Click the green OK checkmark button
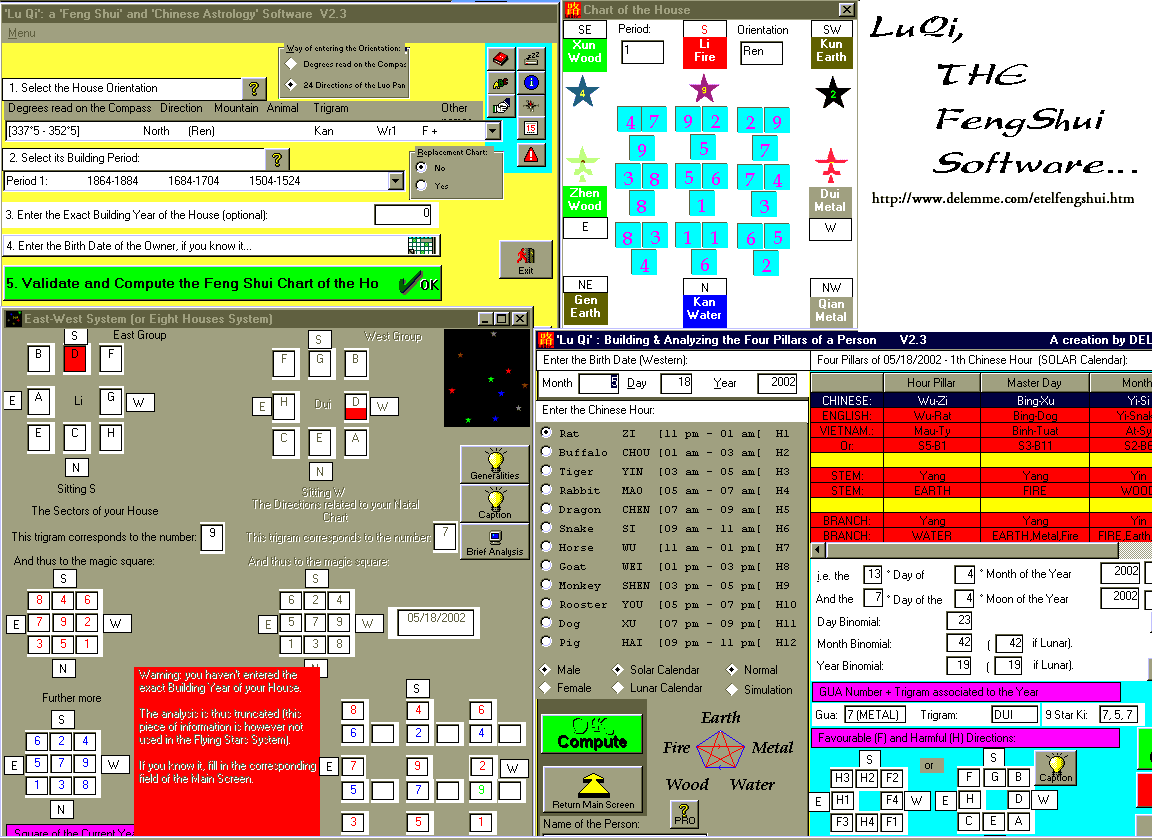The height and width of the screenshot is (840, 1168). pos(419,284)
